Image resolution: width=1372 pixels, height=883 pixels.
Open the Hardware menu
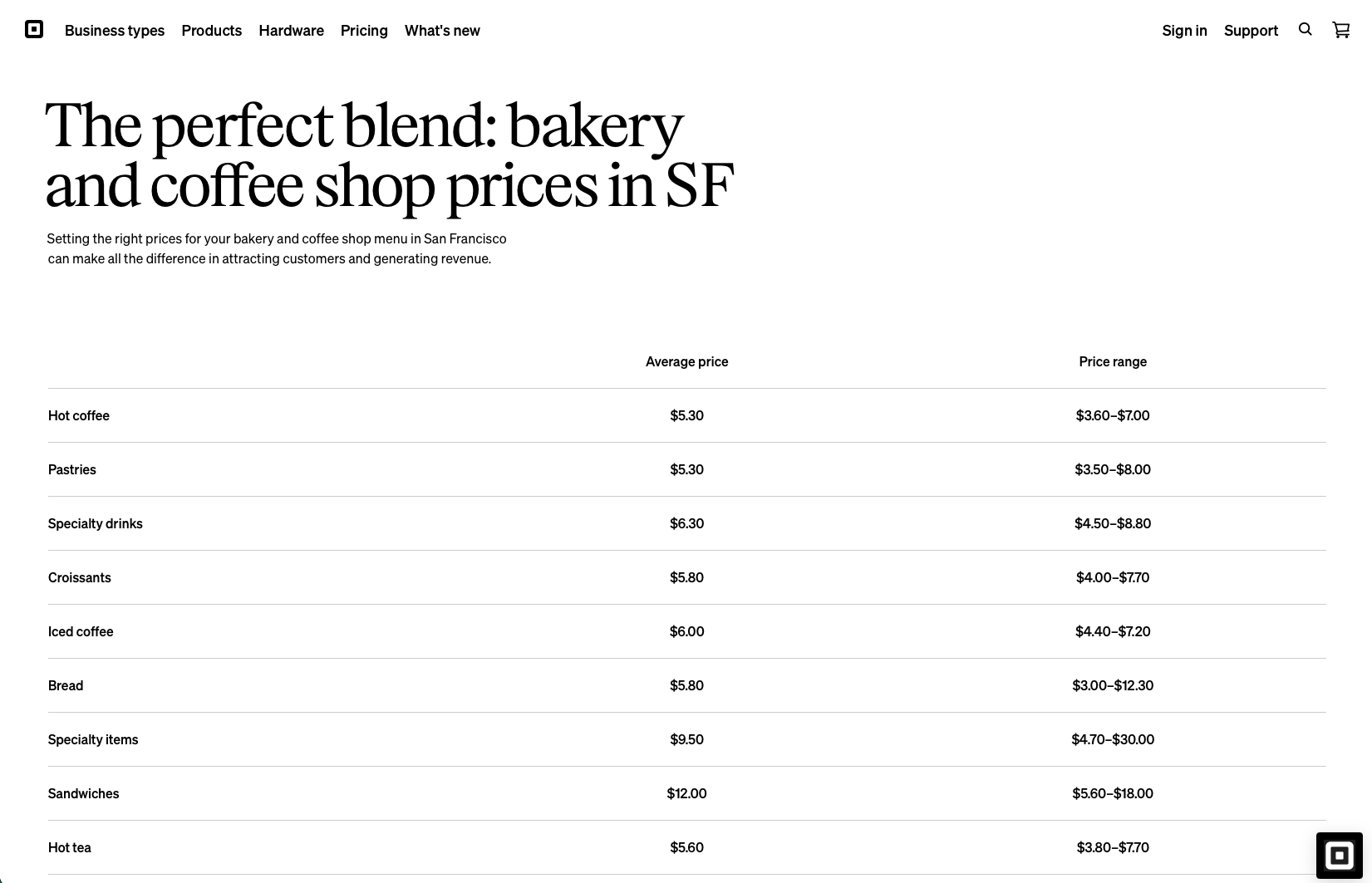291,31
